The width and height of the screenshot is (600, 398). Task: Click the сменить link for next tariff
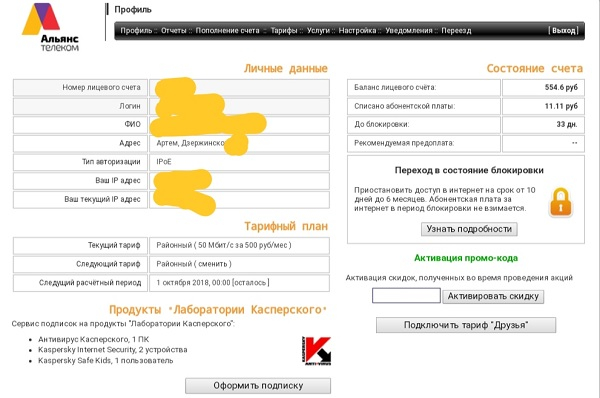click(214, 264)
